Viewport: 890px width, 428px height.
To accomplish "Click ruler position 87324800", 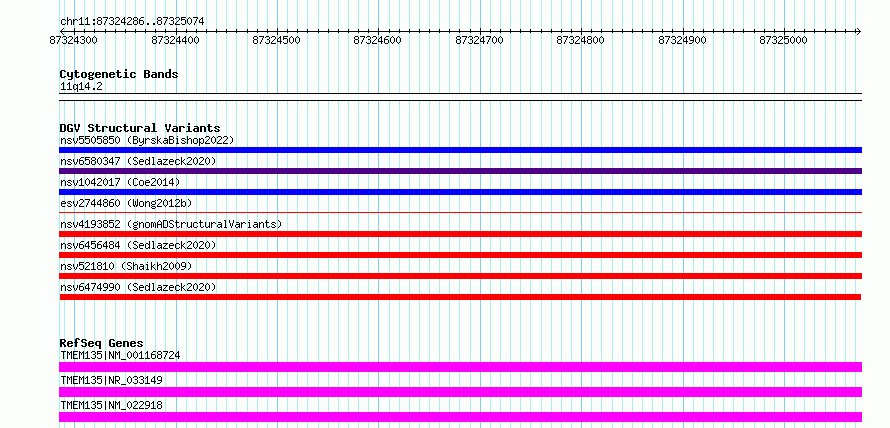I will point(581,40).
